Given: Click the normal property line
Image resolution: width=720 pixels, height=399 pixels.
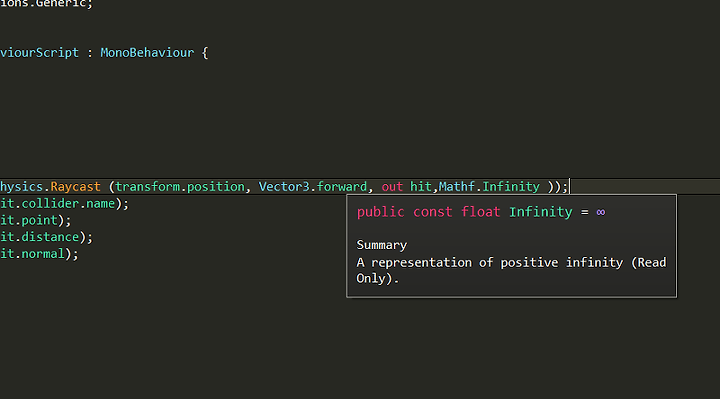Looking at the screenshot, I should pyautogui.click(x=39, y=253).
